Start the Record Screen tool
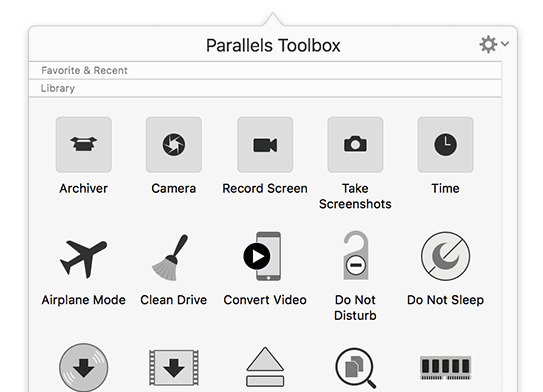The image size is (543, 392). tap(265, 144)
